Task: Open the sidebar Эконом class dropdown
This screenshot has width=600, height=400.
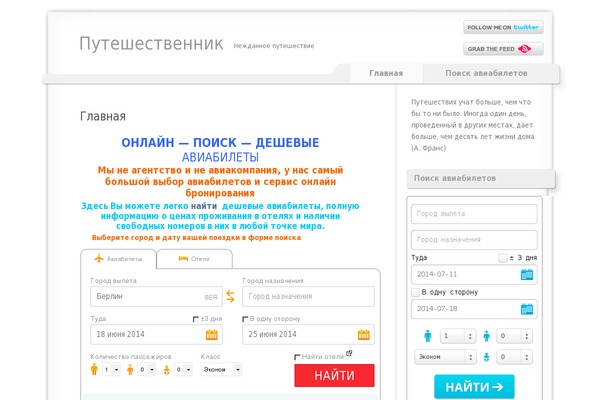Action: coord(445,357)
